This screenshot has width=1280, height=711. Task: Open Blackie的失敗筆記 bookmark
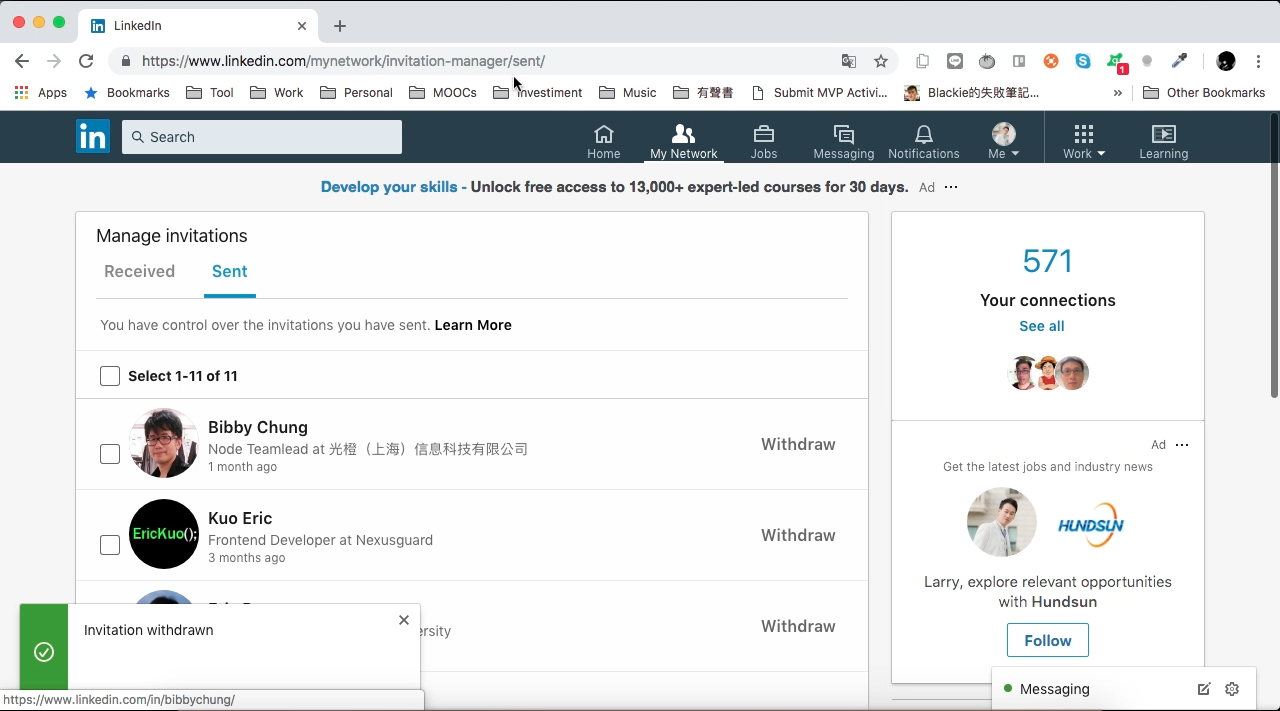972,92
